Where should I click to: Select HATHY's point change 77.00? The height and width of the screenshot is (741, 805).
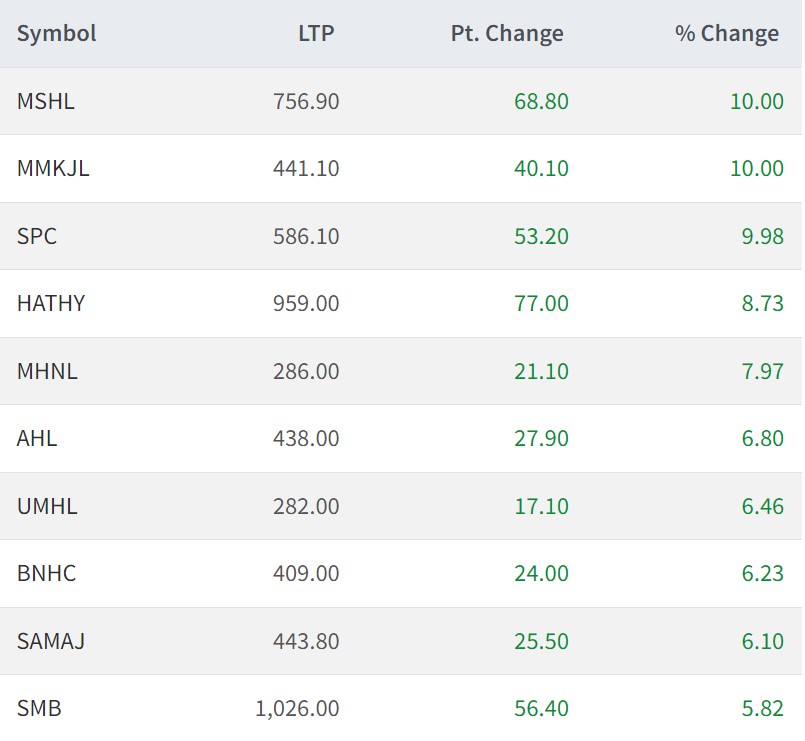[x=541, y=303]
